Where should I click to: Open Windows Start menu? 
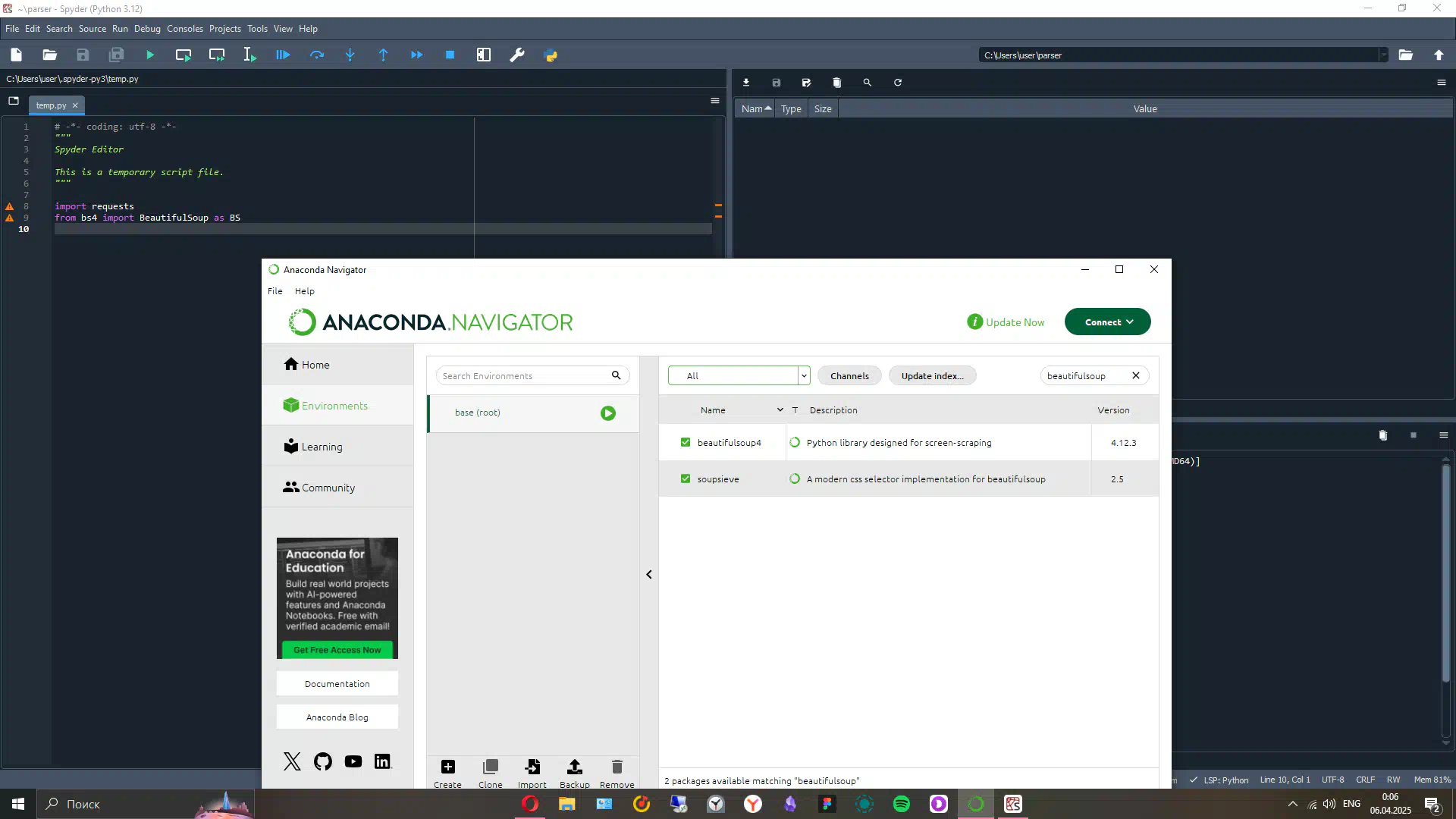point(18,804)
